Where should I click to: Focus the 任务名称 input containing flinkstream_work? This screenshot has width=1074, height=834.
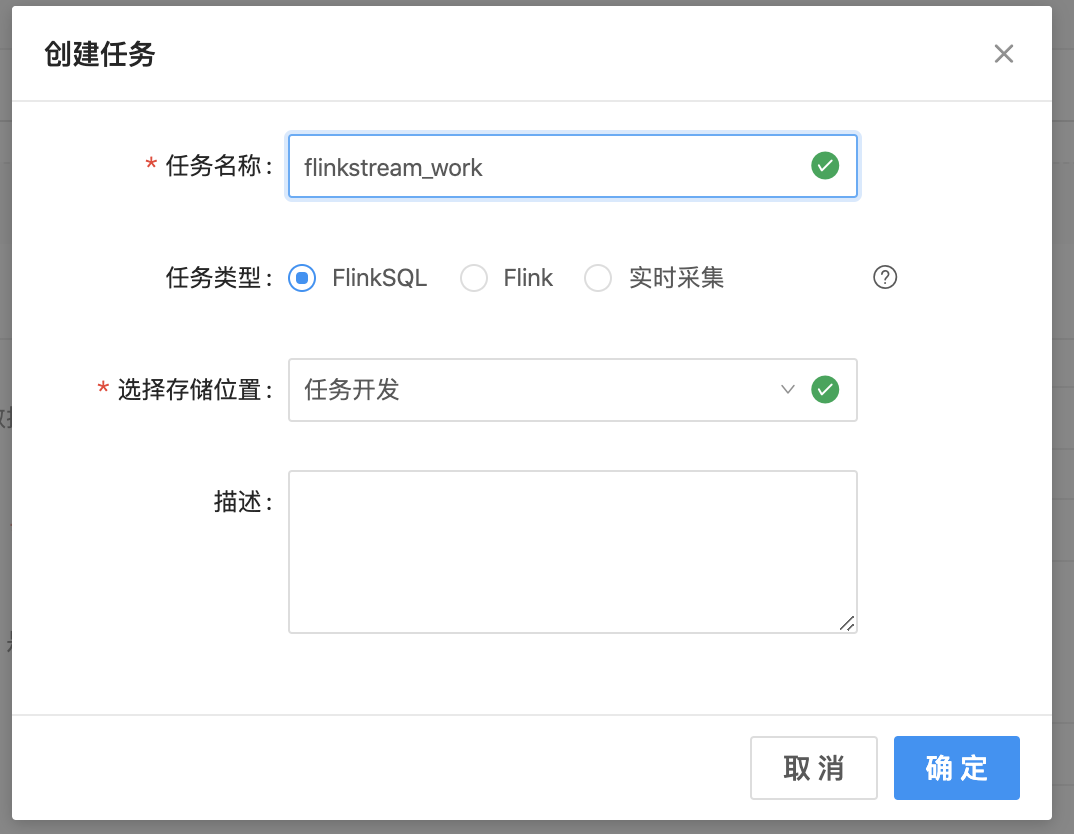[x=573, y=166]
